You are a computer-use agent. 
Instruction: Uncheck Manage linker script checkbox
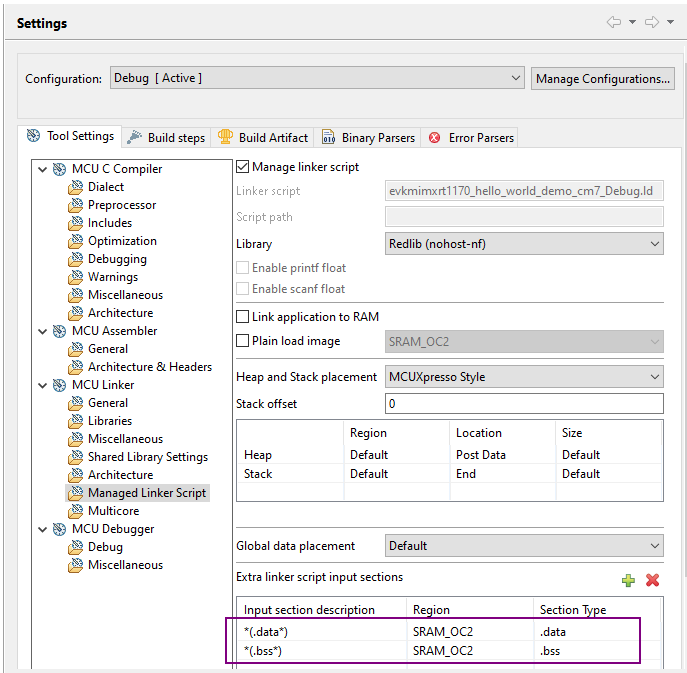pyautogui.click(x=242, y=166)
